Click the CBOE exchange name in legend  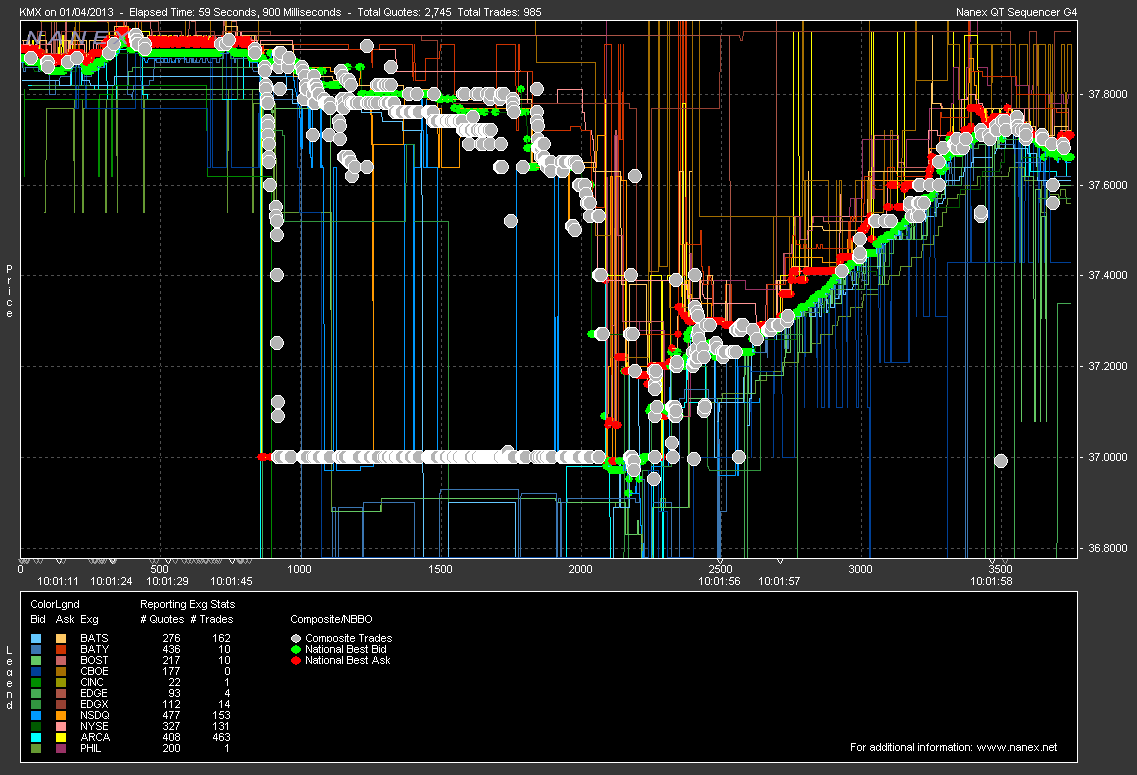click(x=94, y=671)
